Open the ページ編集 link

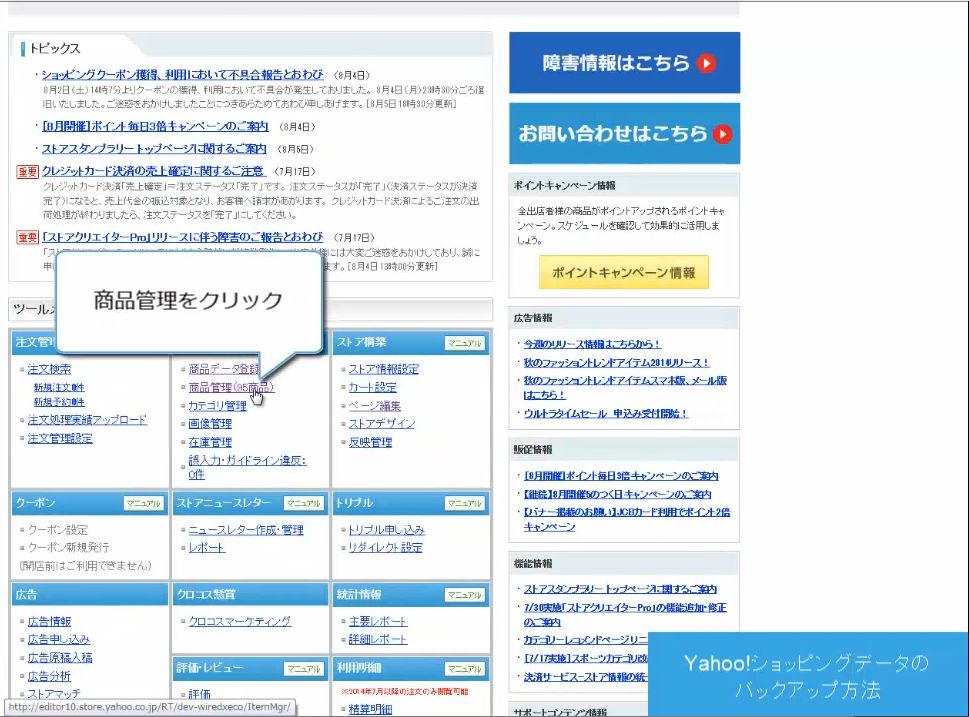pyautogui.click(x=374, y=405)
